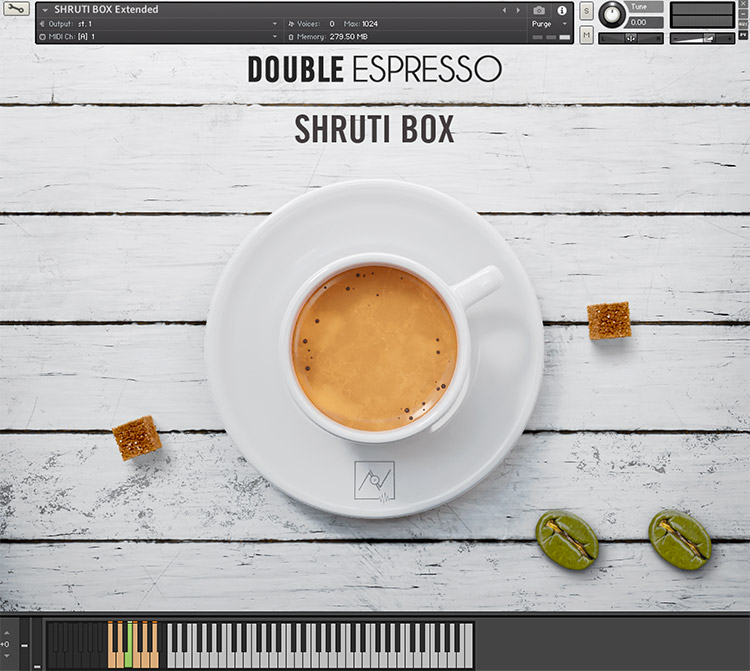
Task: Click the square logo on the saucer
Action: pyautogui.click(x=375, y=481)
